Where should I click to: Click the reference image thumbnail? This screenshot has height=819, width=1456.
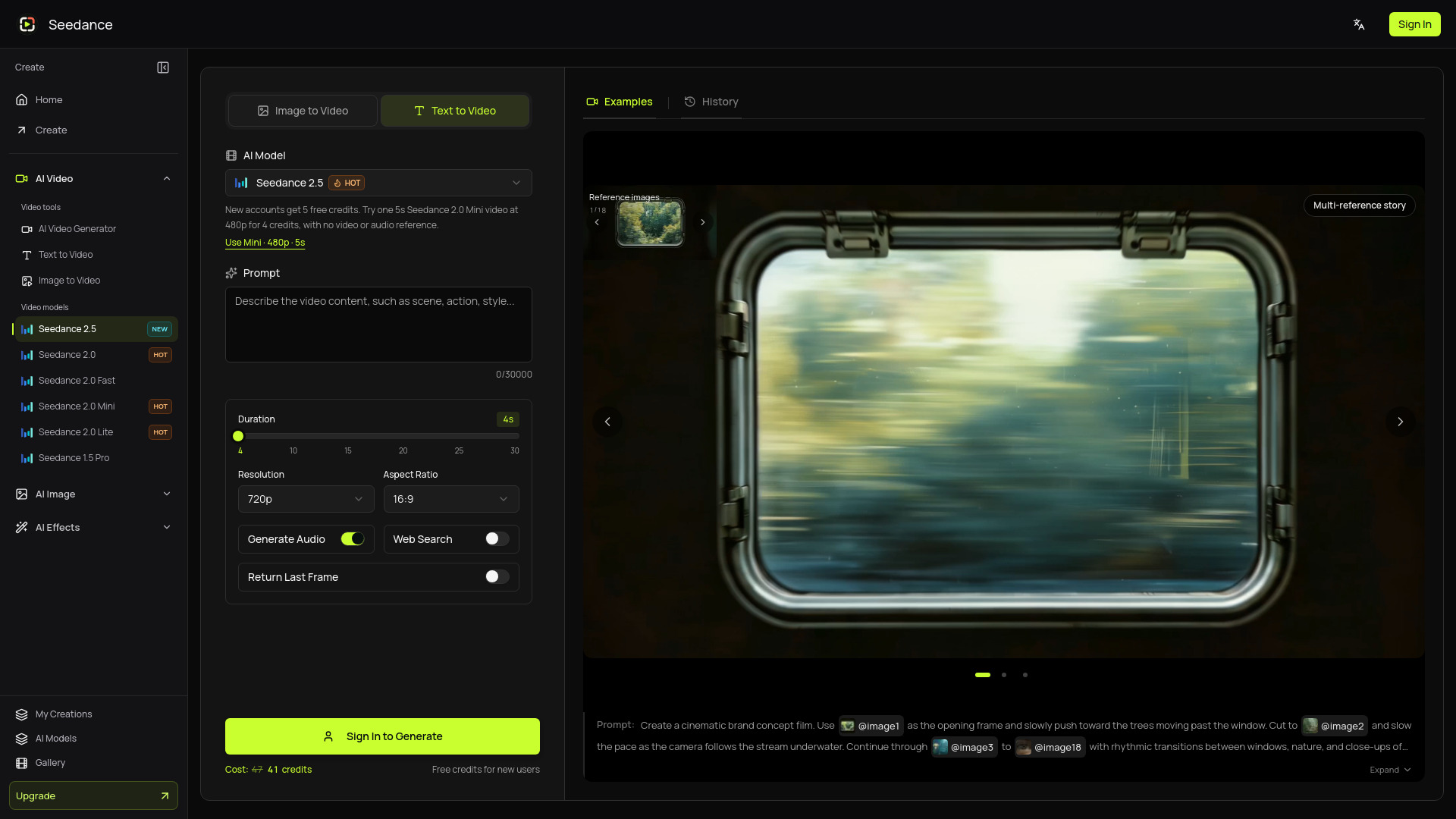[650, 222]
